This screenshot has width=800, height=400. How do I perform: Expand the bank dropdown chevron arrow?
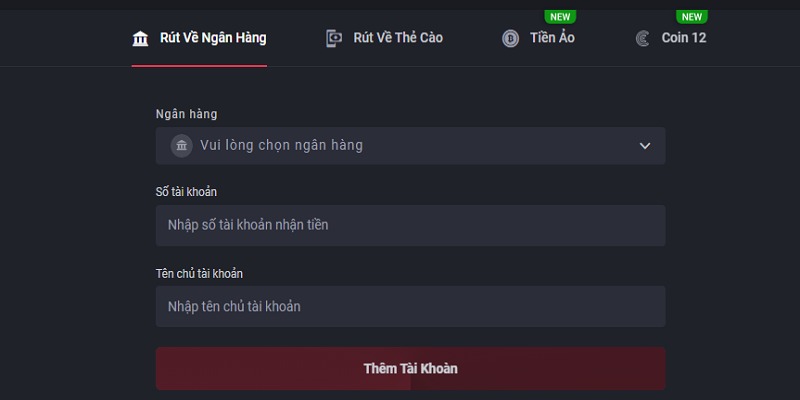coord(645,146)
